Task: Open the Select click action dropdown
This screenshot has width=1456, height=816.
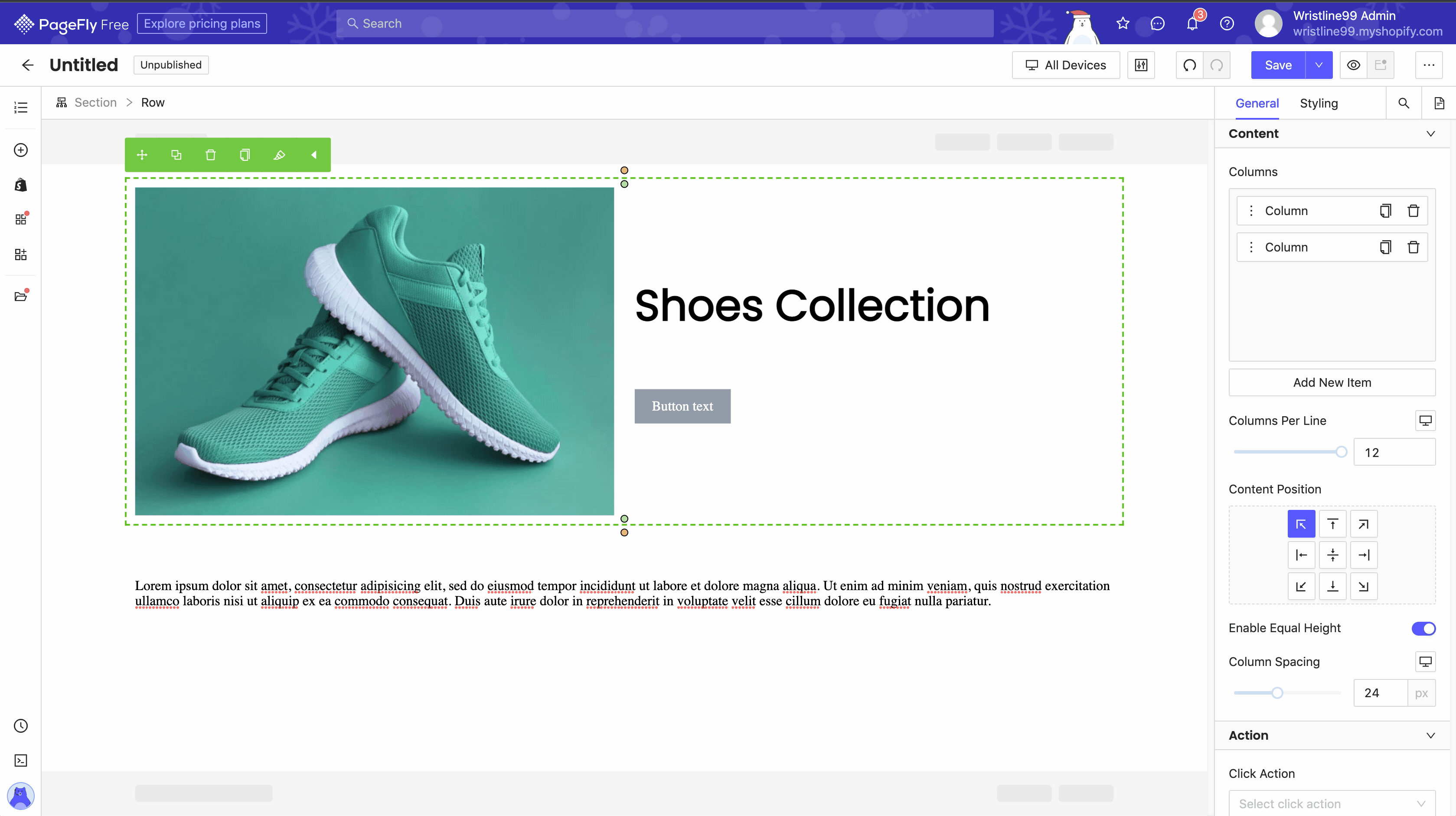Action: point(1332,803)
